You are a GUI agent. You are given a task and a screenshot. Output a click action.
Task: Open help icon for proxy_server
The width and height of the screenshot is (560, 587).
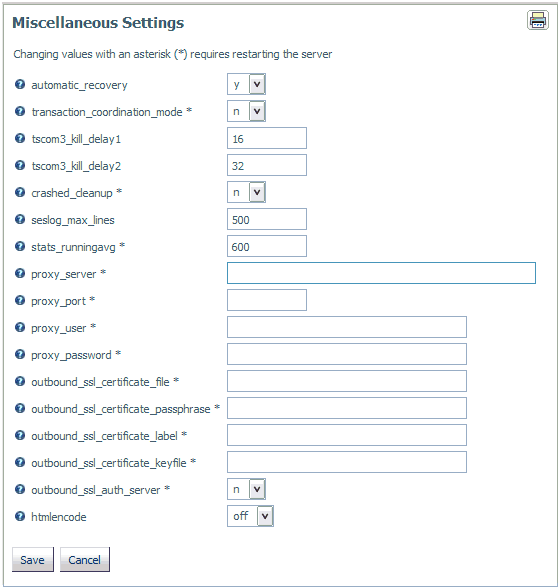(20, 273)
